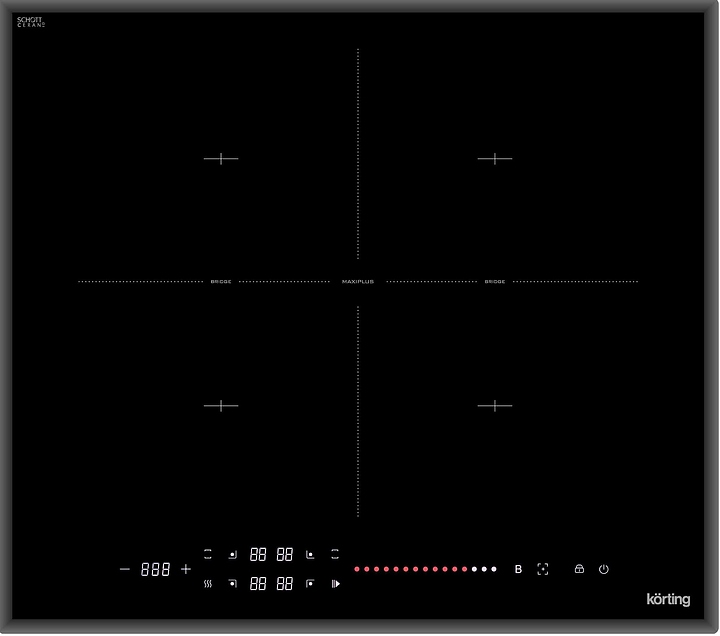Tap the first red dot on power slider
This screenshot has width=720, height=636.
point(357,569)
